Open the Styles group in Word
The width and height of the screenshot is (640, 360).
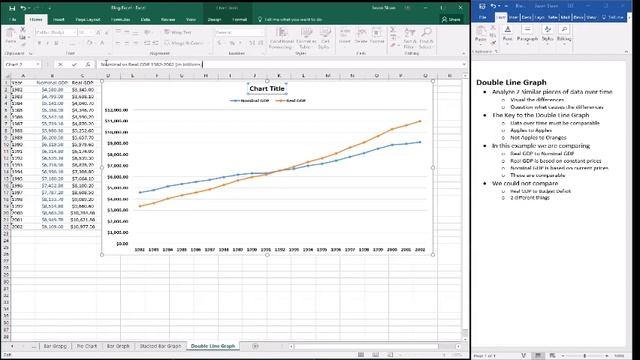(547, 34)
